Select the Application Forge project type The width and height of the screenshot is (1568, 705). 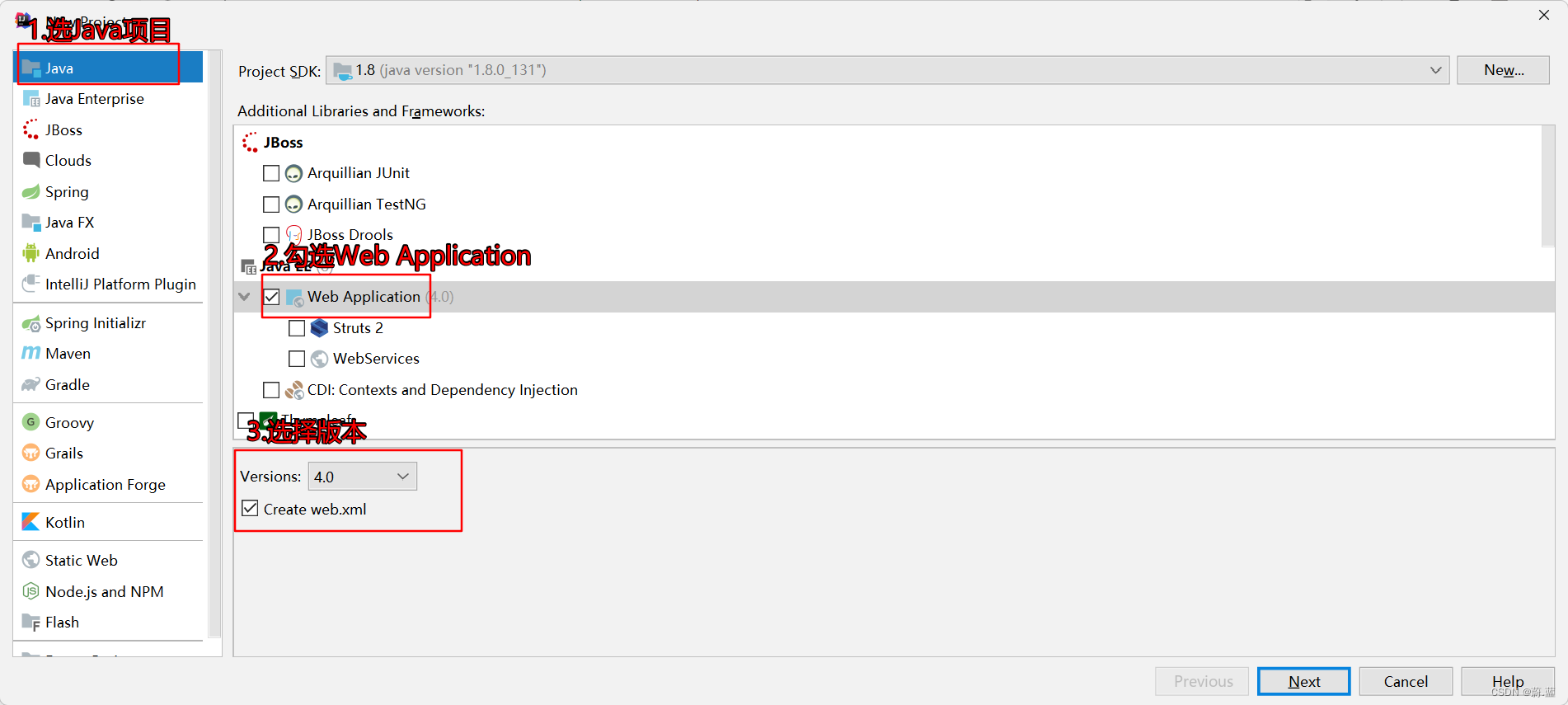point(109,484)
